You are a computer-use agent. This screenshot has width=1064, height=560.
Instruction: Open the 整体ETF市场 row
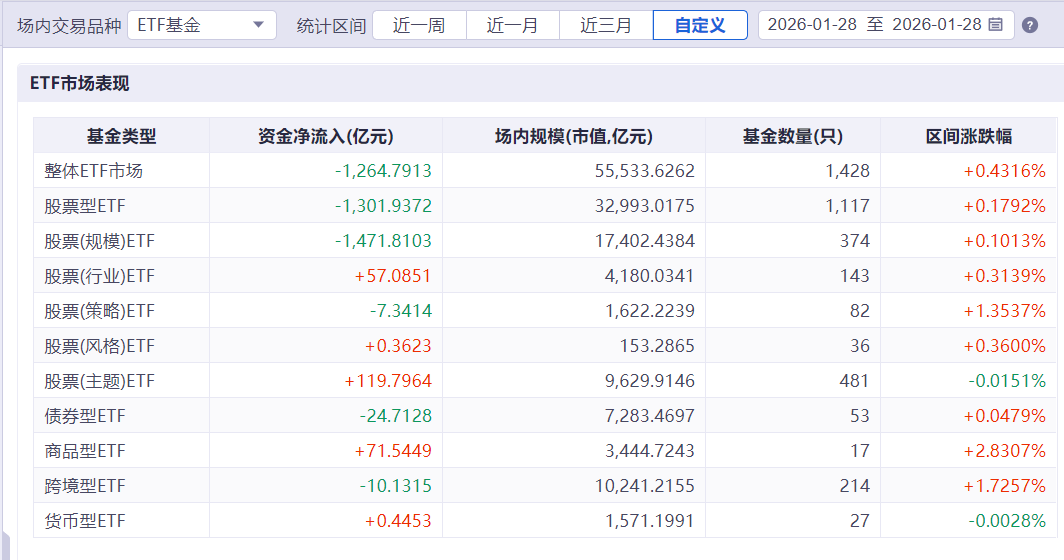(545, 170)
